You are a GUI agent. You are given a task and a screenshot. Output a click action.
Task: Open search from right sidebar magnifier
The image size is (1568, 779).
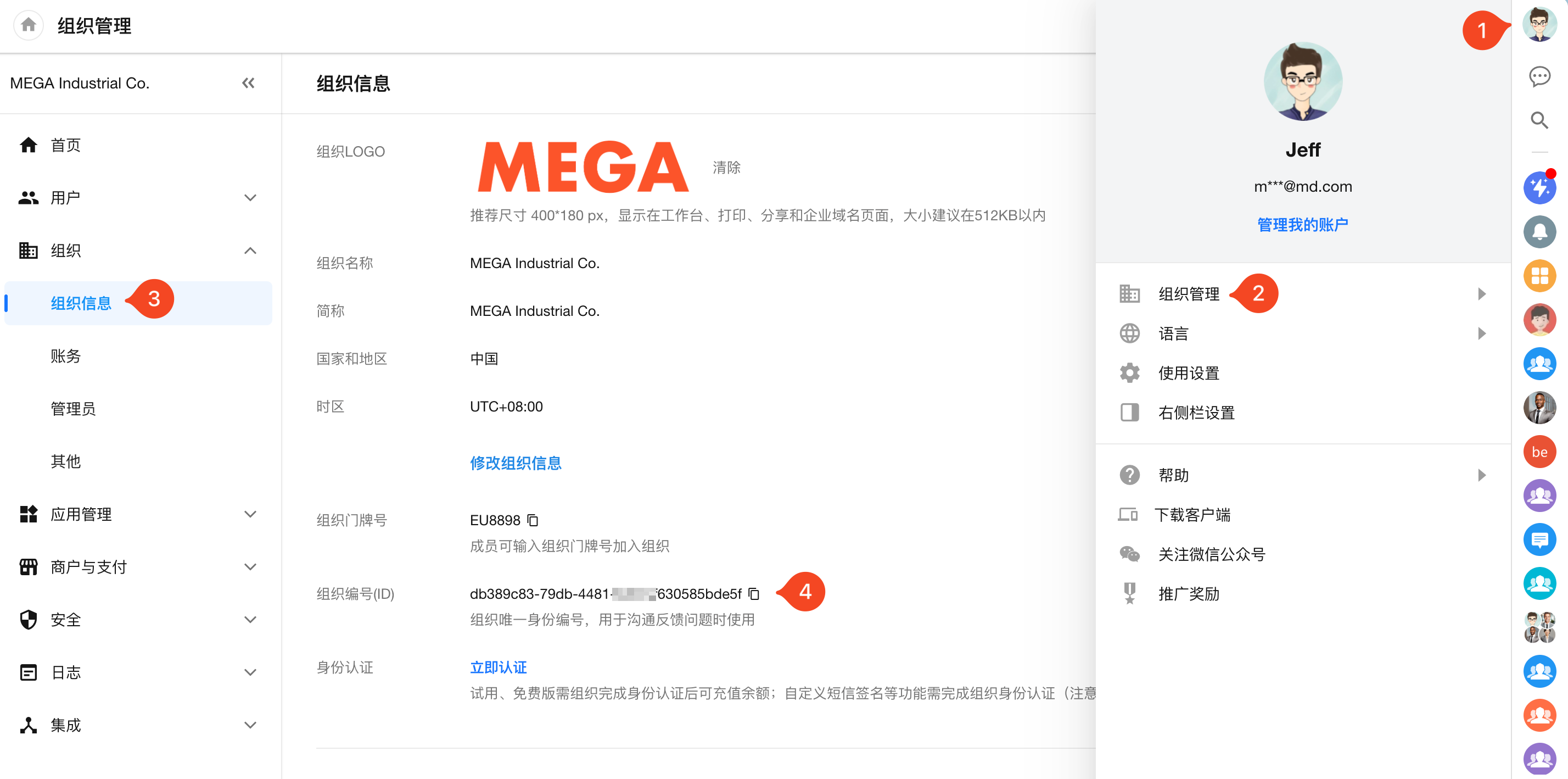[1539, 120]
